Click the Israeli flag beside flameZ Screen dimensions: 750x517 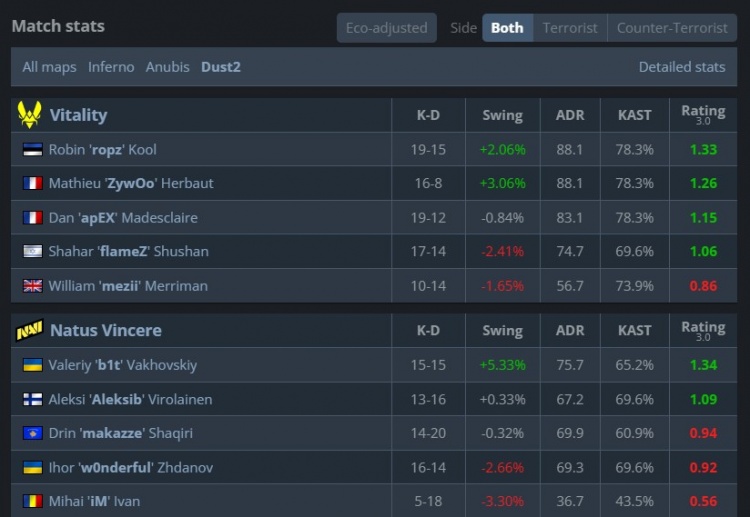(x=32, y=252)
